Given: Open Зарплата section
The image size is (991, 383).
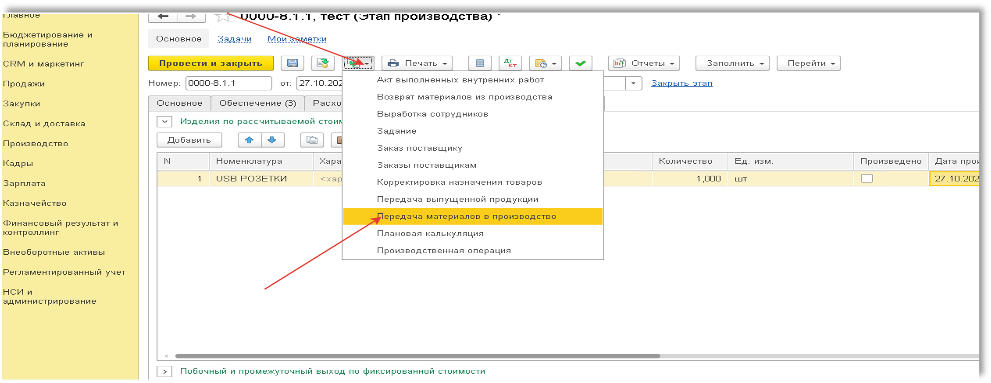Looking at the screenshot, I should click(x=24, y=183).
